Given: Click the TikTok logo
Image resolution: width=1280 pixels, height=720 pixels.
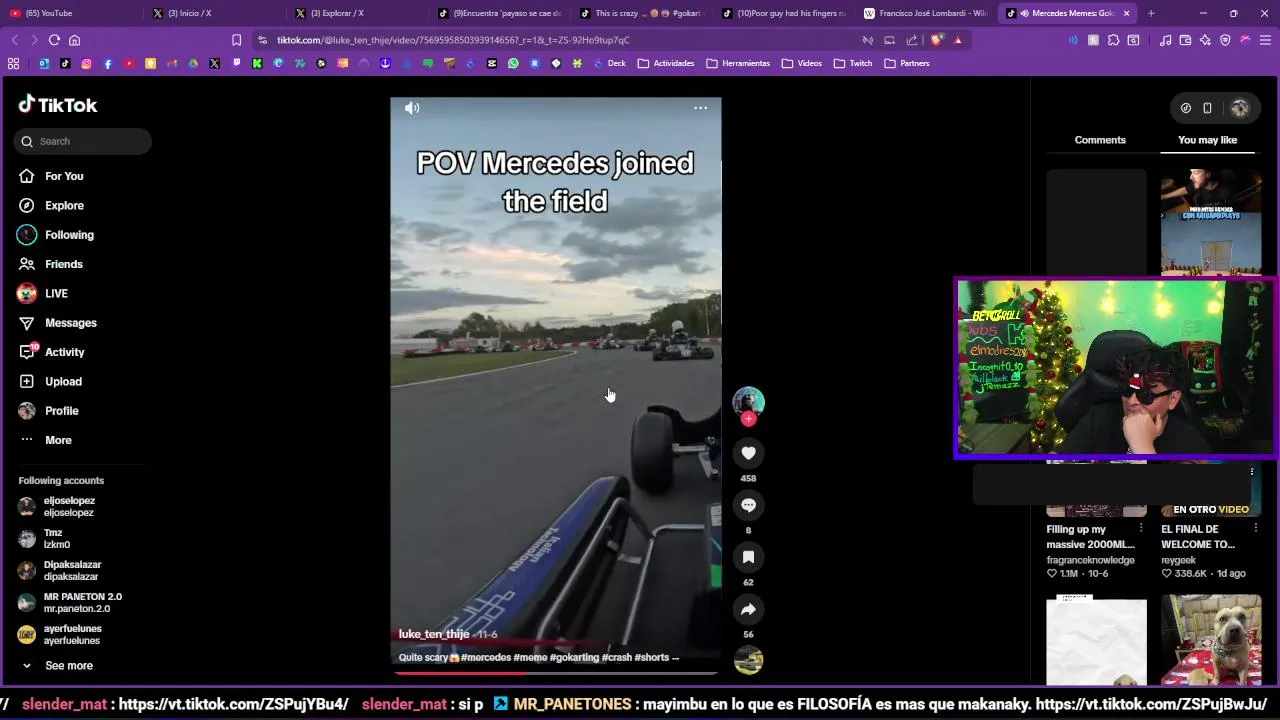Looking at the screenshot, I should pyautogui.click(x=58, y=105).
